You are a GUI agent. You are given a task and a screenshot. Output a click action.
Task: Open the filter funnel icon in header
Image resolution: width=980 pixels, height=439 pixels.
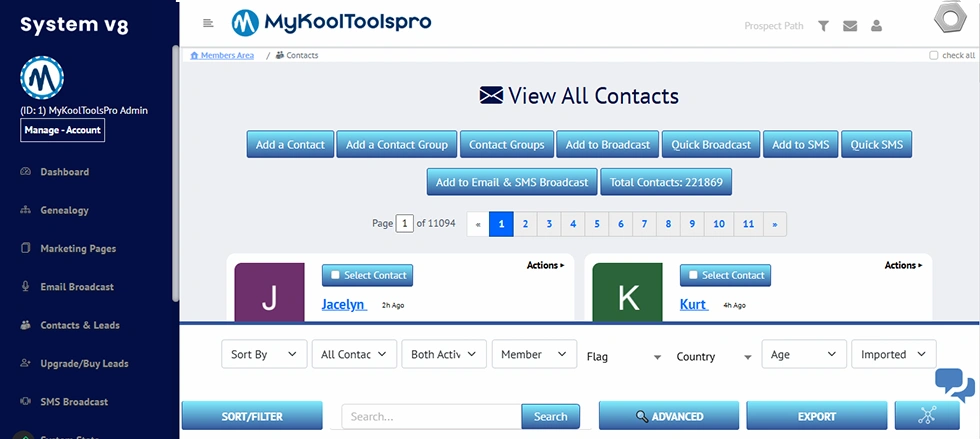coord(823,26)
